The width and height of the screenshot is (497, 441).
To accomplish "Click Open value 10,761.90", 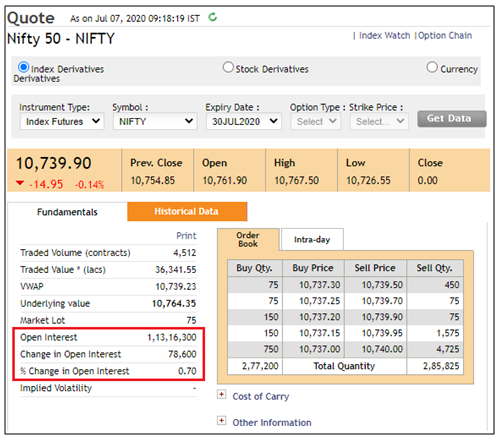I will [x=225, y=180].
